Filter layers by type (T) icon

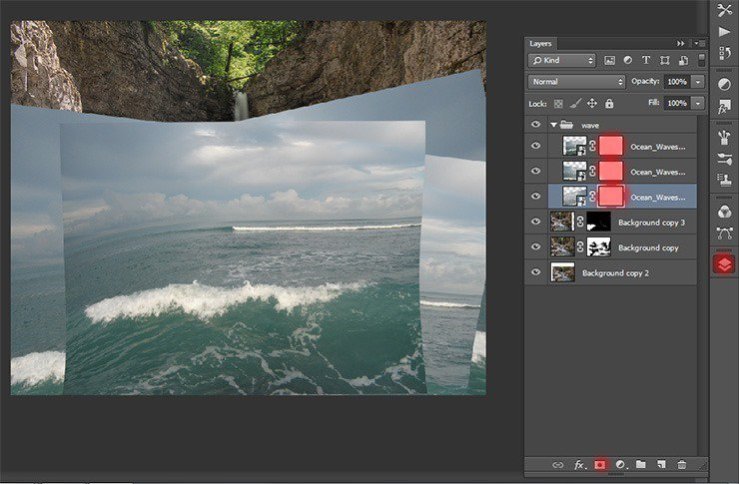[x=646, y=61]
